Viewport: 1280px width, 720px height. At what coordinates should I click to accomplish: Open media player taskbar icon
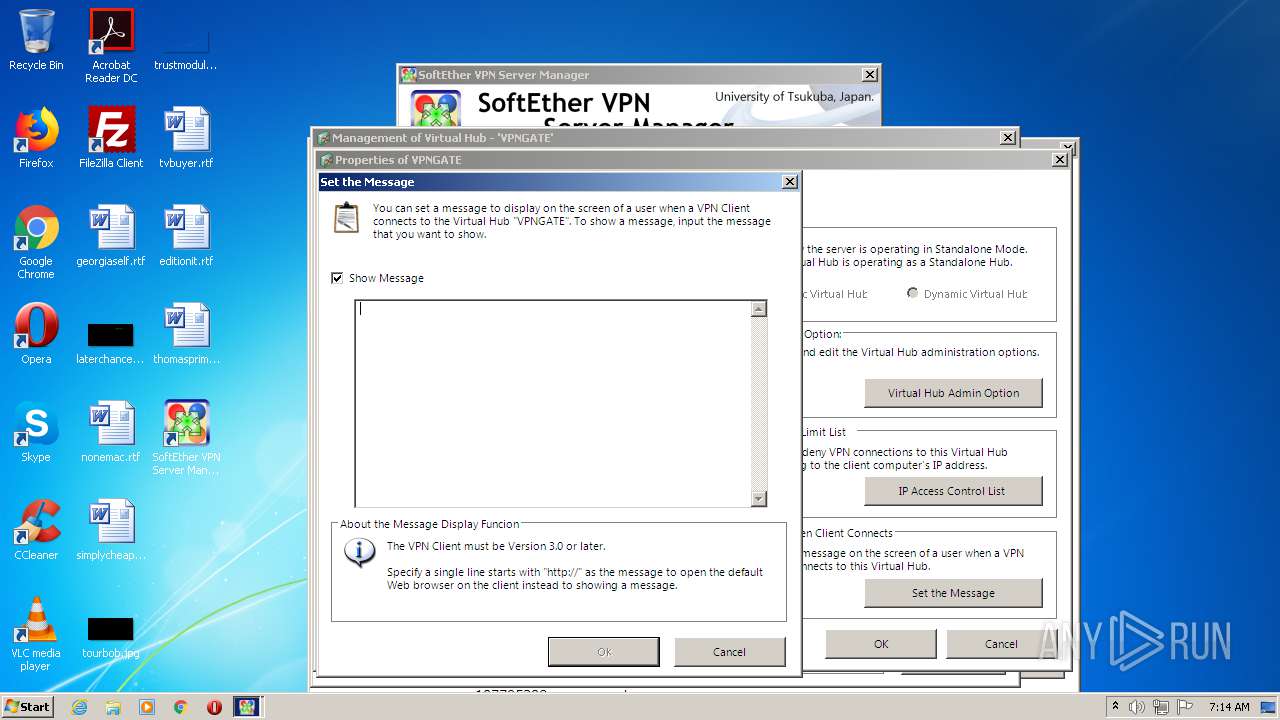(147, 707)
